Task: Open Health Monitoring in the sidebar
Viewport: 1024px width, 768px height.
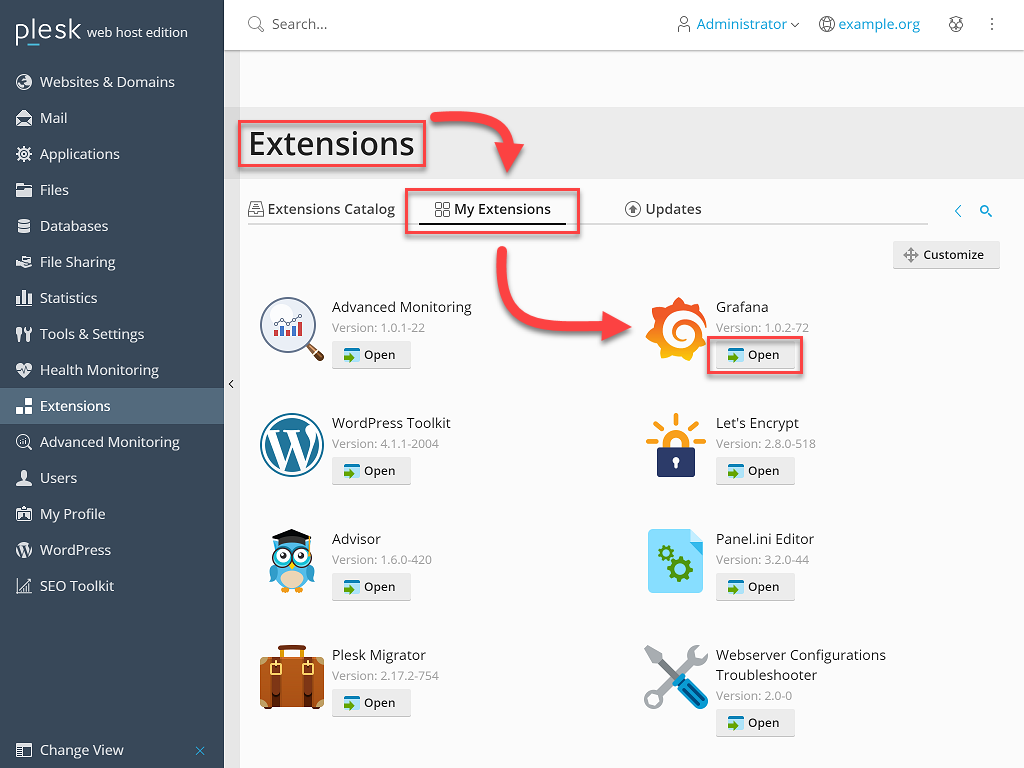Action: pos(99,370)
